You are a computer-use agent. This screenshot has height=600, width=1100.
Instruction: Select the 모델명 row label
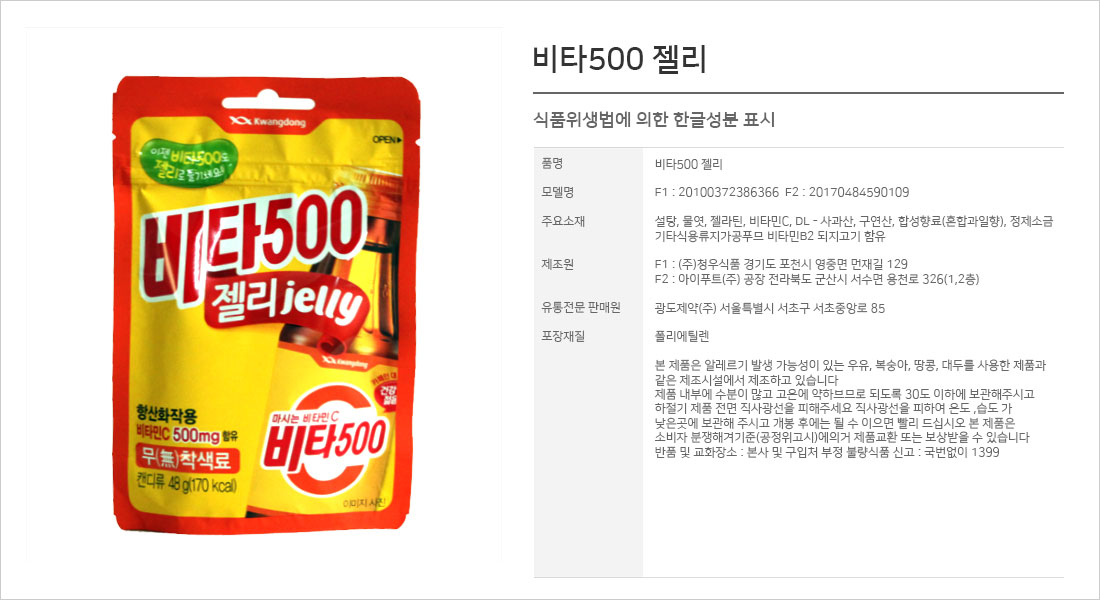click(558, 192)
